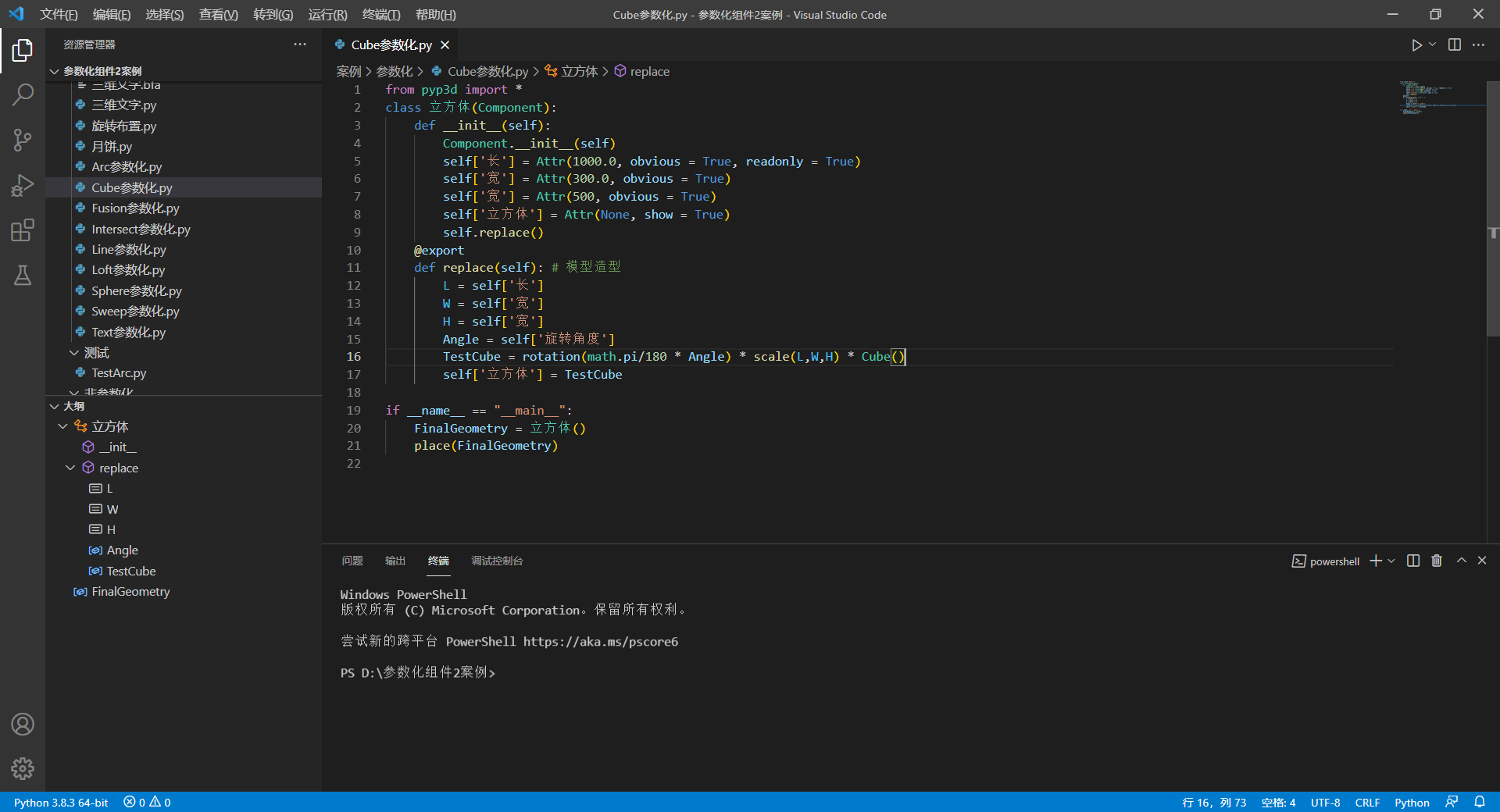
Task: Click the Python 3.8.3 64-bit interpreter selector
Action: point(61,803)
